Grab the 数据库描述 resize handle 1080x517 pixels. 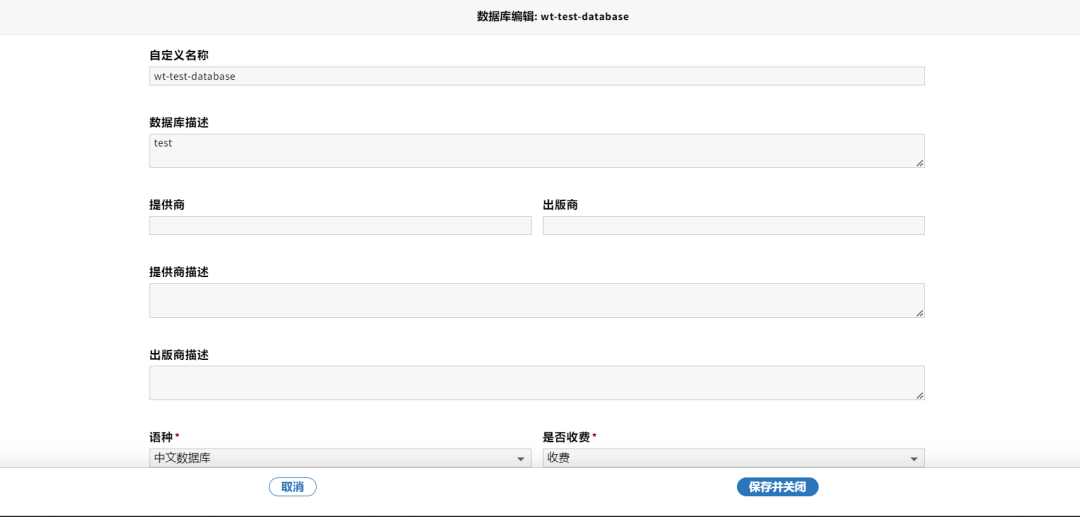(x=919, y=162)
